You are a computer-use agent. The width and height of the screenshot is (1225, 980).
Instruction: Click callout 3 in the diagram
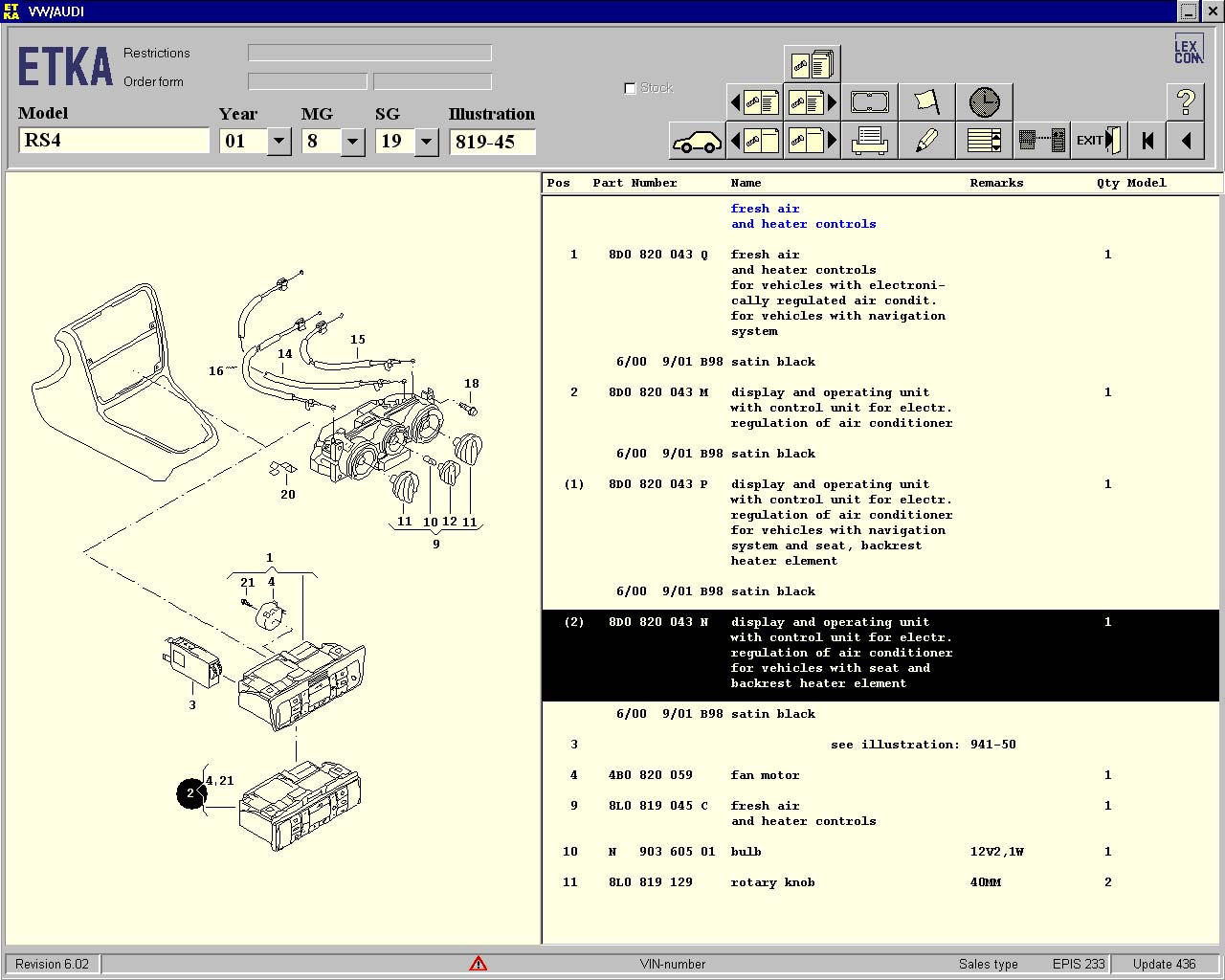192,705
